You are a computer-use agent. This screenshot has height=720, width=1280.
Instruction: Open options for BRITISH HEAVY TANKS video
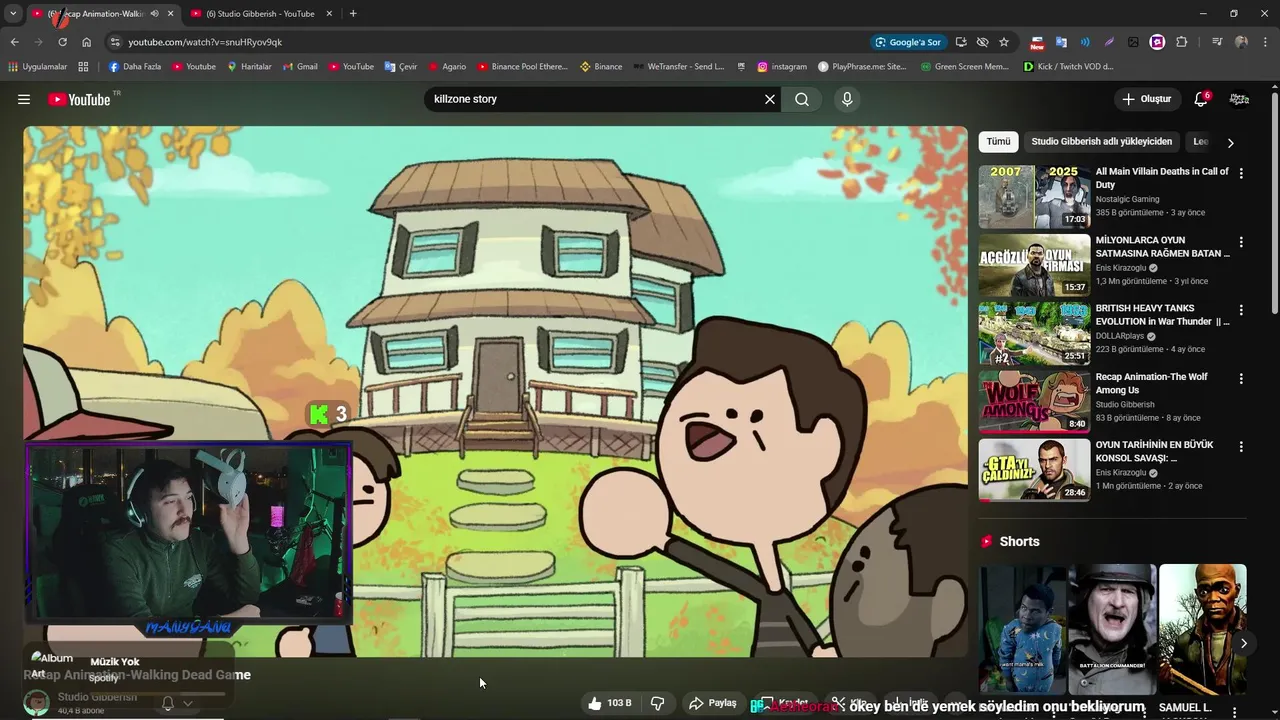coord(1241,310)
